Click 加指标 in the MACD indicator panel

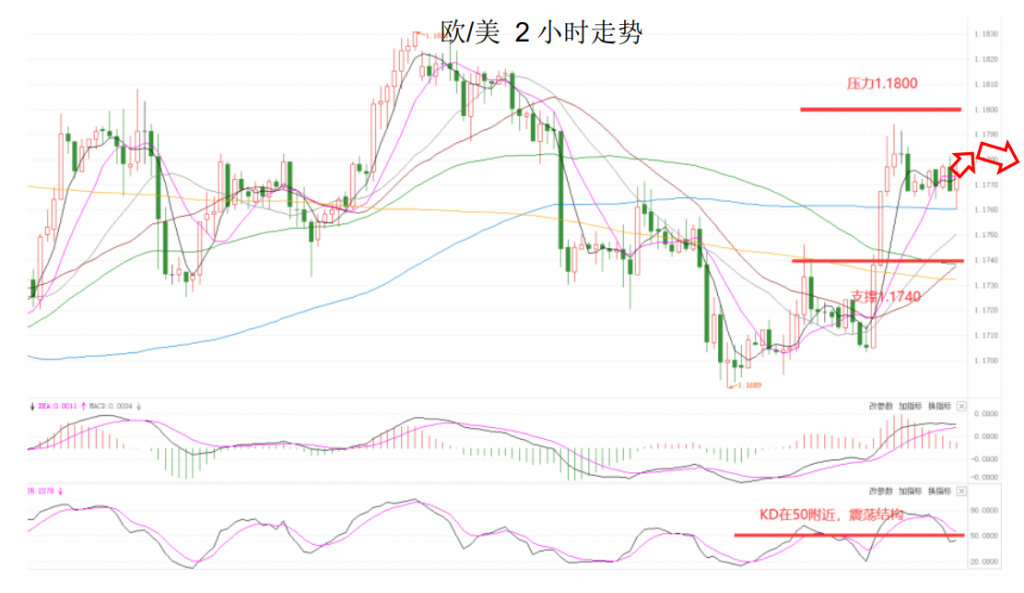(x=910, y=406)
